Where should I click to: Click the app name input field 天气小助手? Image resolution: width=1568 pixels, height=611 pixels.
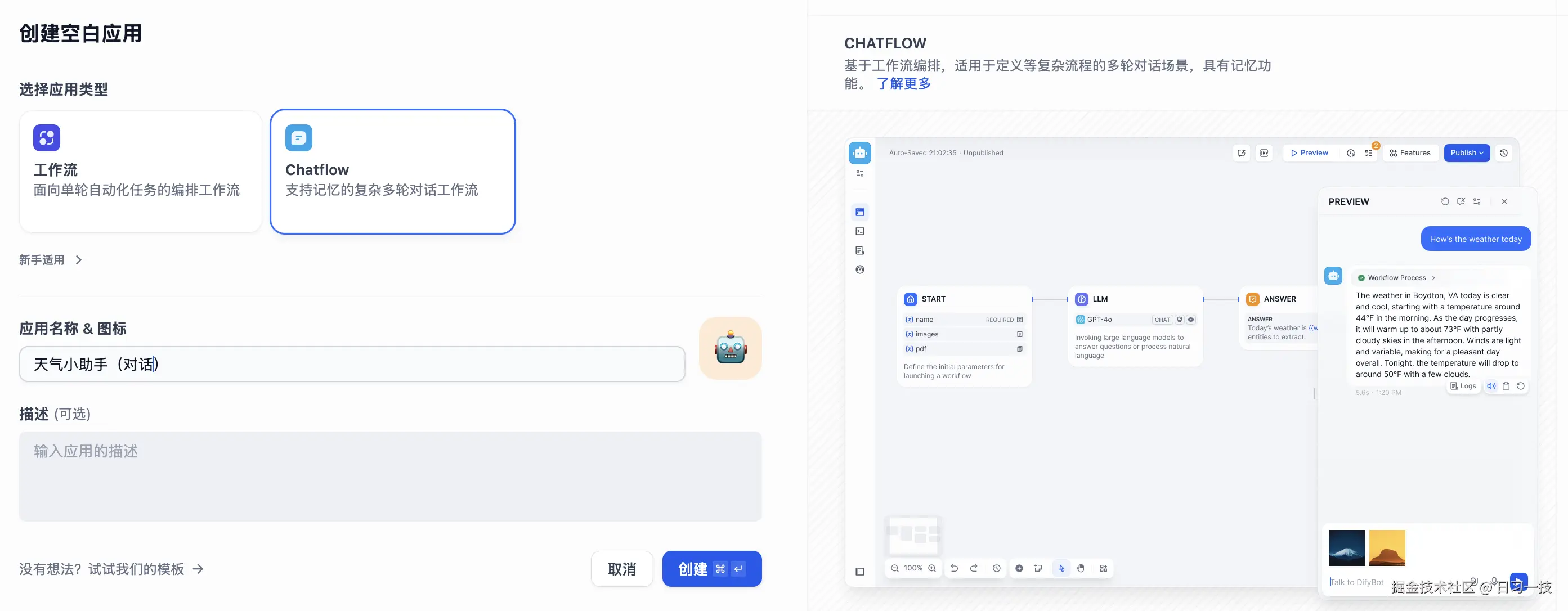click(353, 364)
